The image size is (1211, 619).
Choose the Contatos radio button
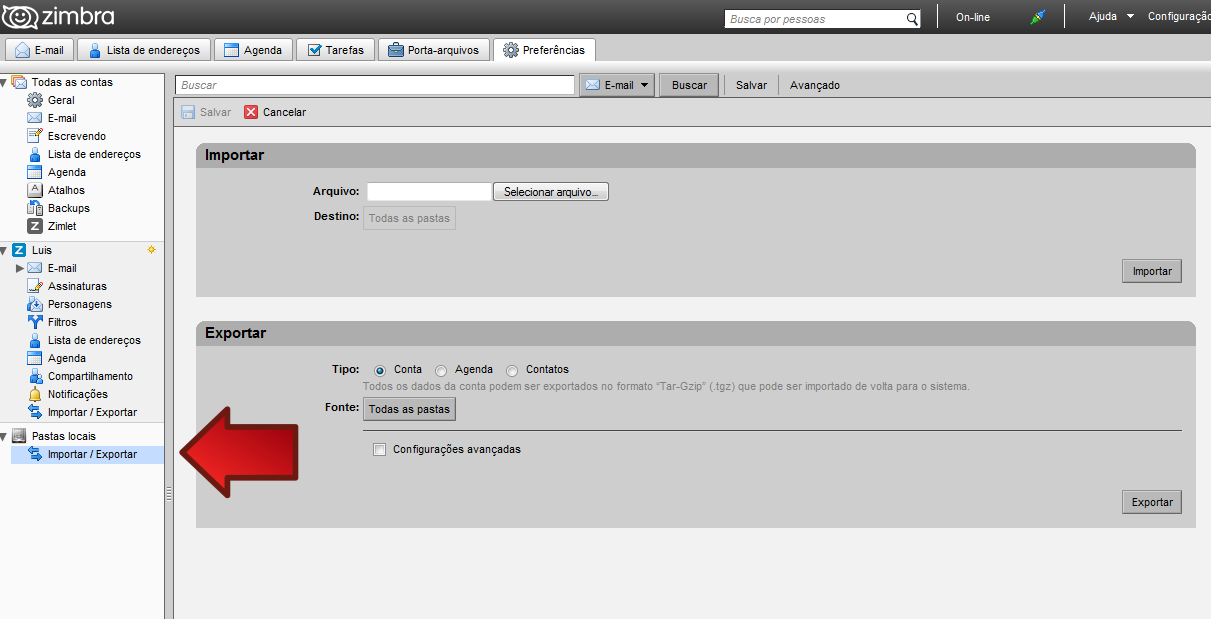tap(512, 370)
